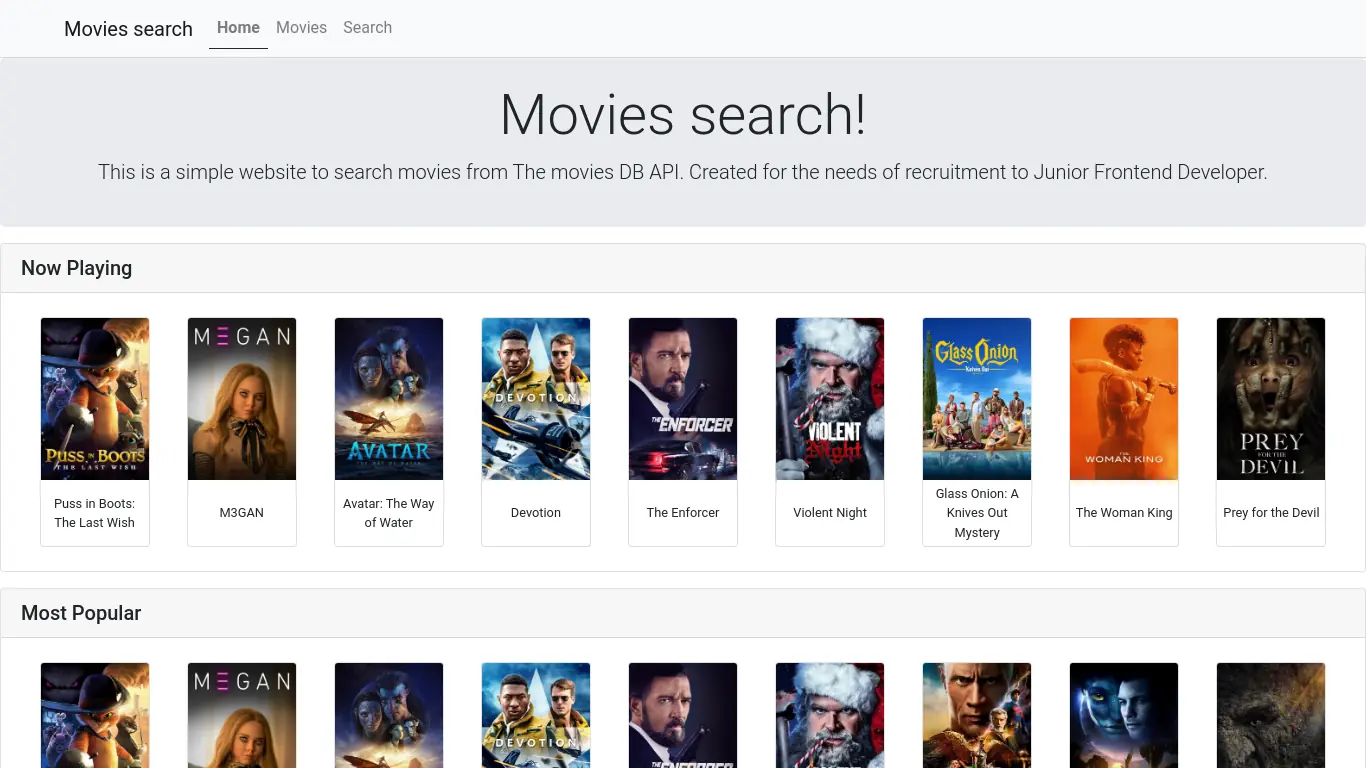The width and height of the screenshot is (1366, 768).
Task: Open seventh poster in Most Popular row
Action: [x=977, y=716]
